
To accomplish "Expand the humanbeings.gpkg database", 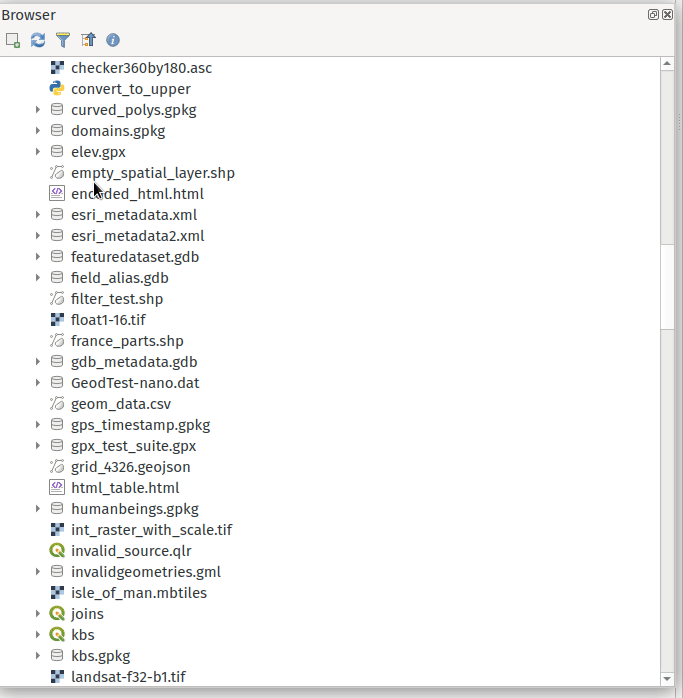I will pos(38,509).
